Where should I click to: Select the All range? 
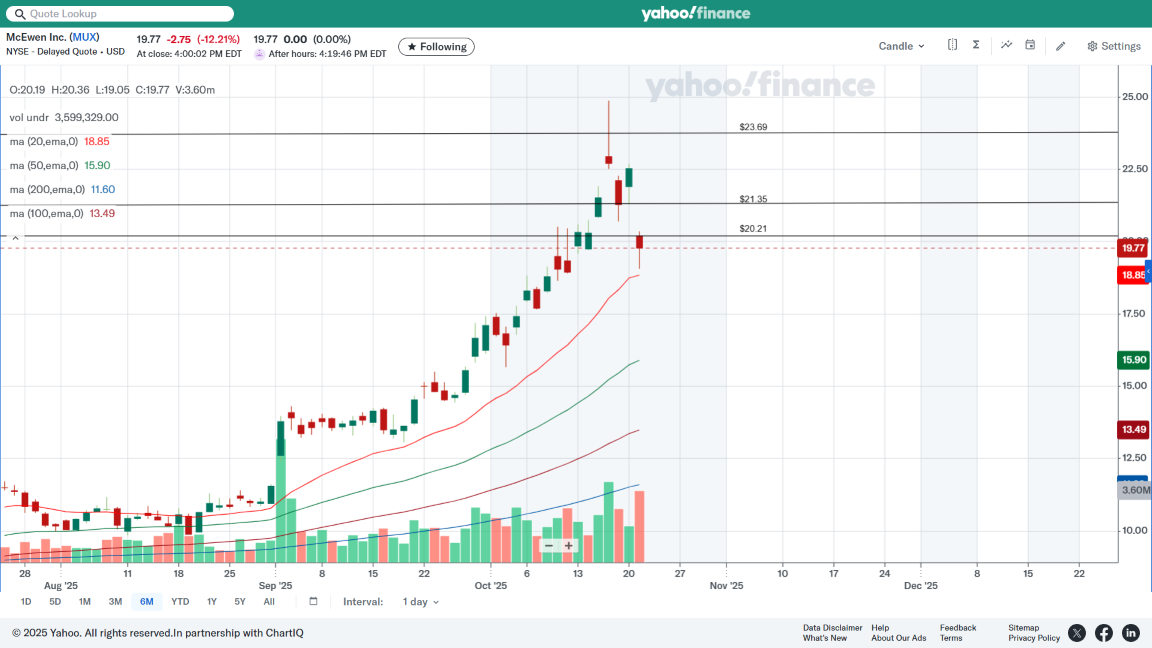tap(269, 602)
